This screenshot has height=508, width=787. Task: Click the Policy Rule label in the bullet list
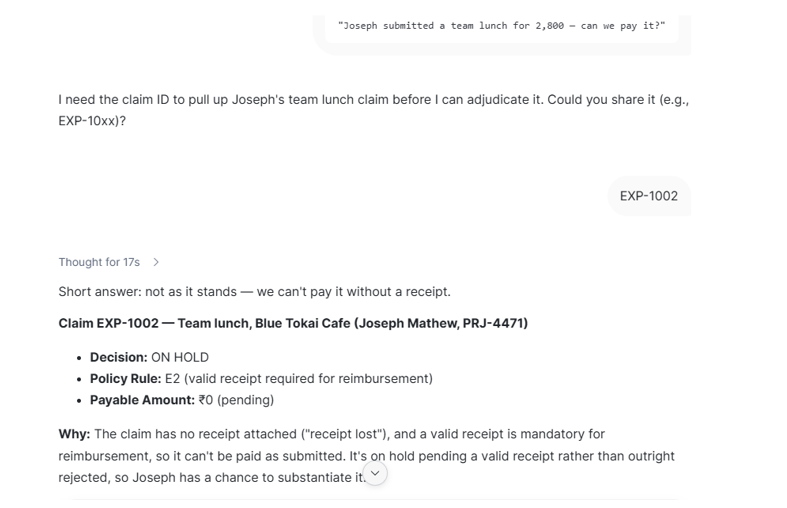pos(125,378)
